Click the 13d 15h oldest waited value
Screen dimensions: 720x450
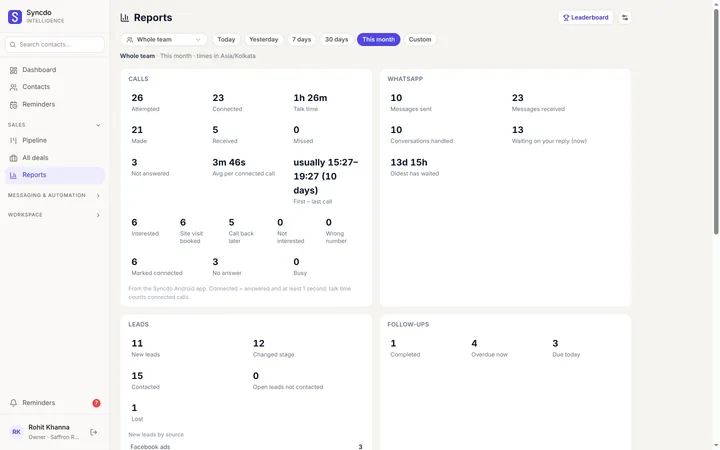[x=409, y=162]
